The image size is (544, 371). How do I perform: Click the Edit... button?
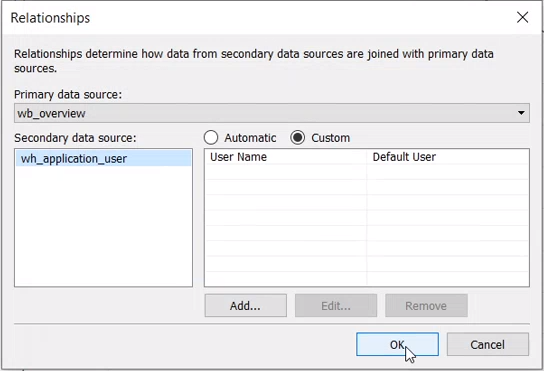pos(336,306)
